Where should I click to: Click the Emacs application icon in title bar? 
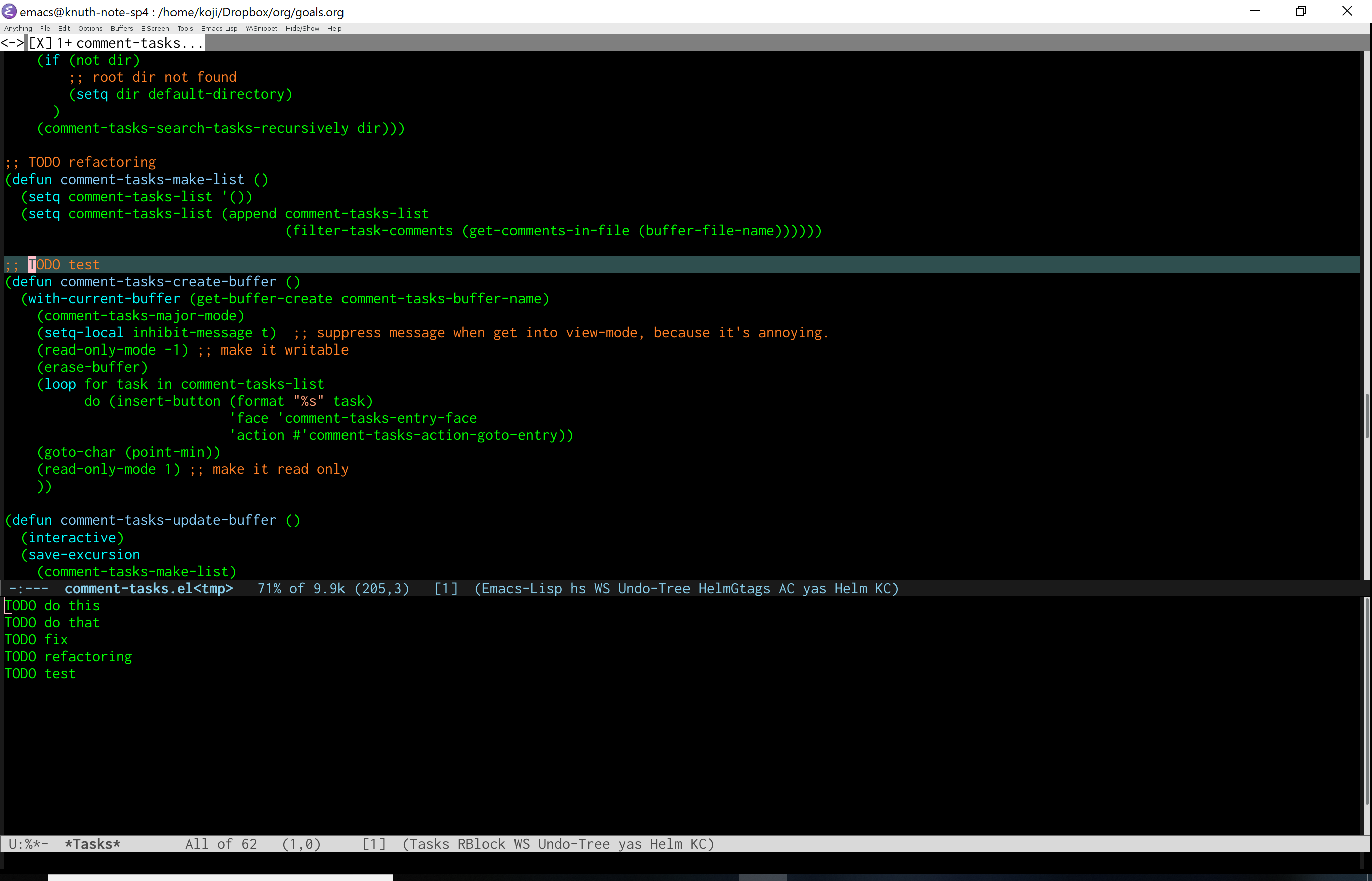[x=9, y=11]
